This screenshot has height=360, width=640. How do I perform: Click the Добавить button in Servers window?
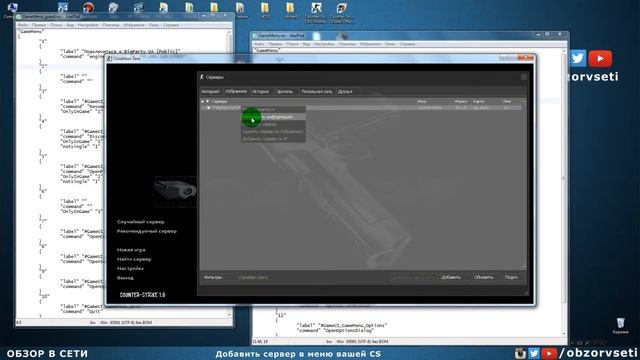[451, 278]
